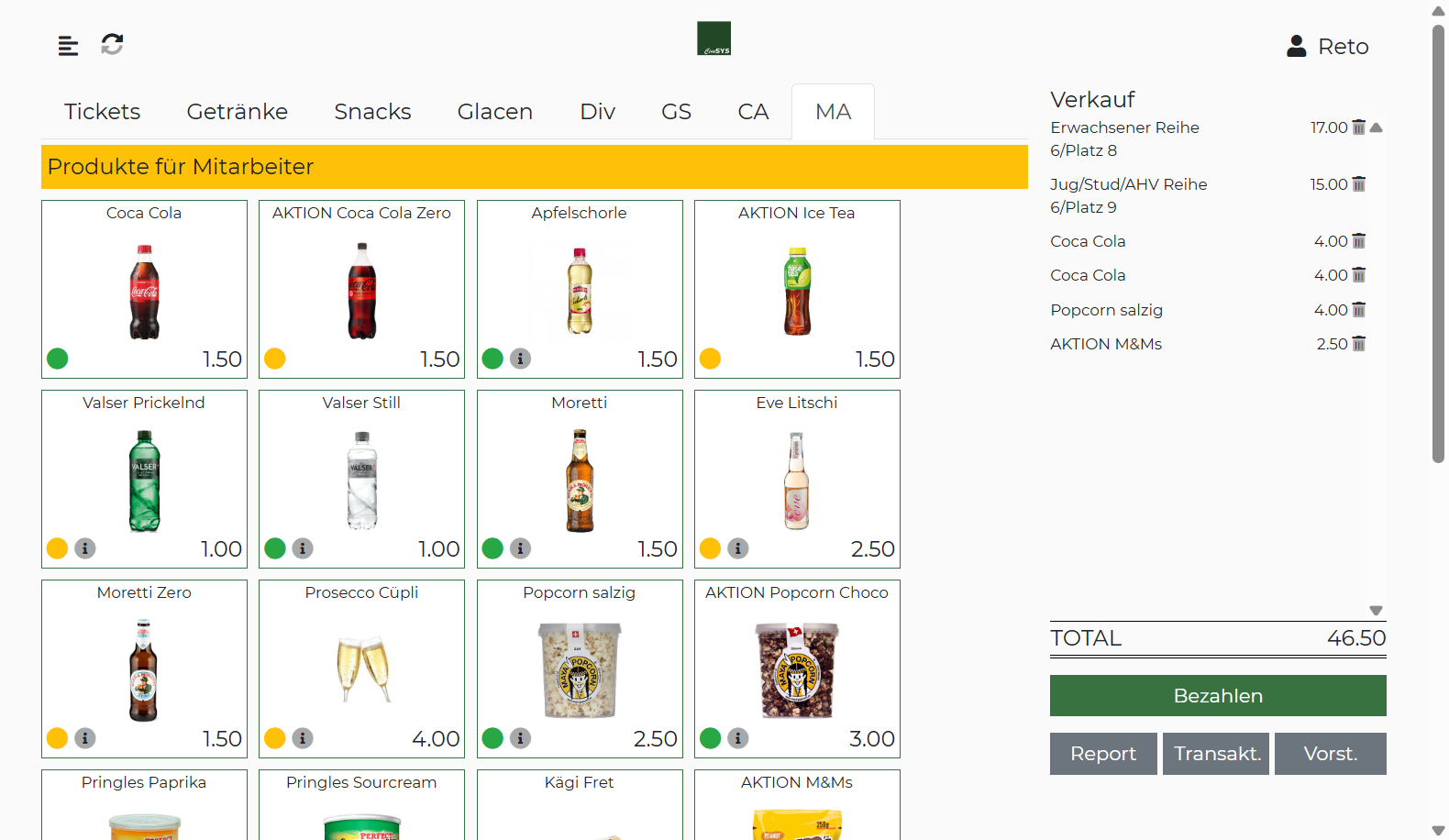1449x840 pixels.
Task: Click the Reto username label
Action: 1344,47
